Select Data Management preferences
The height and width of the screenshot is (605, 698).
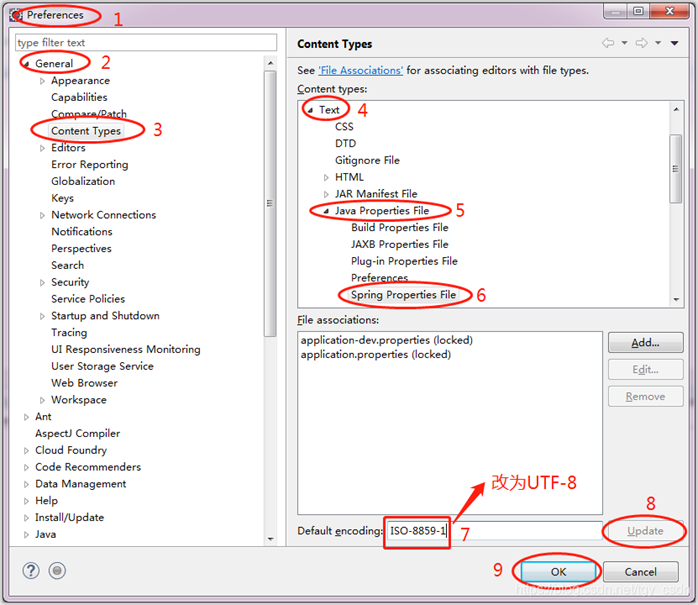pos(81,484)
